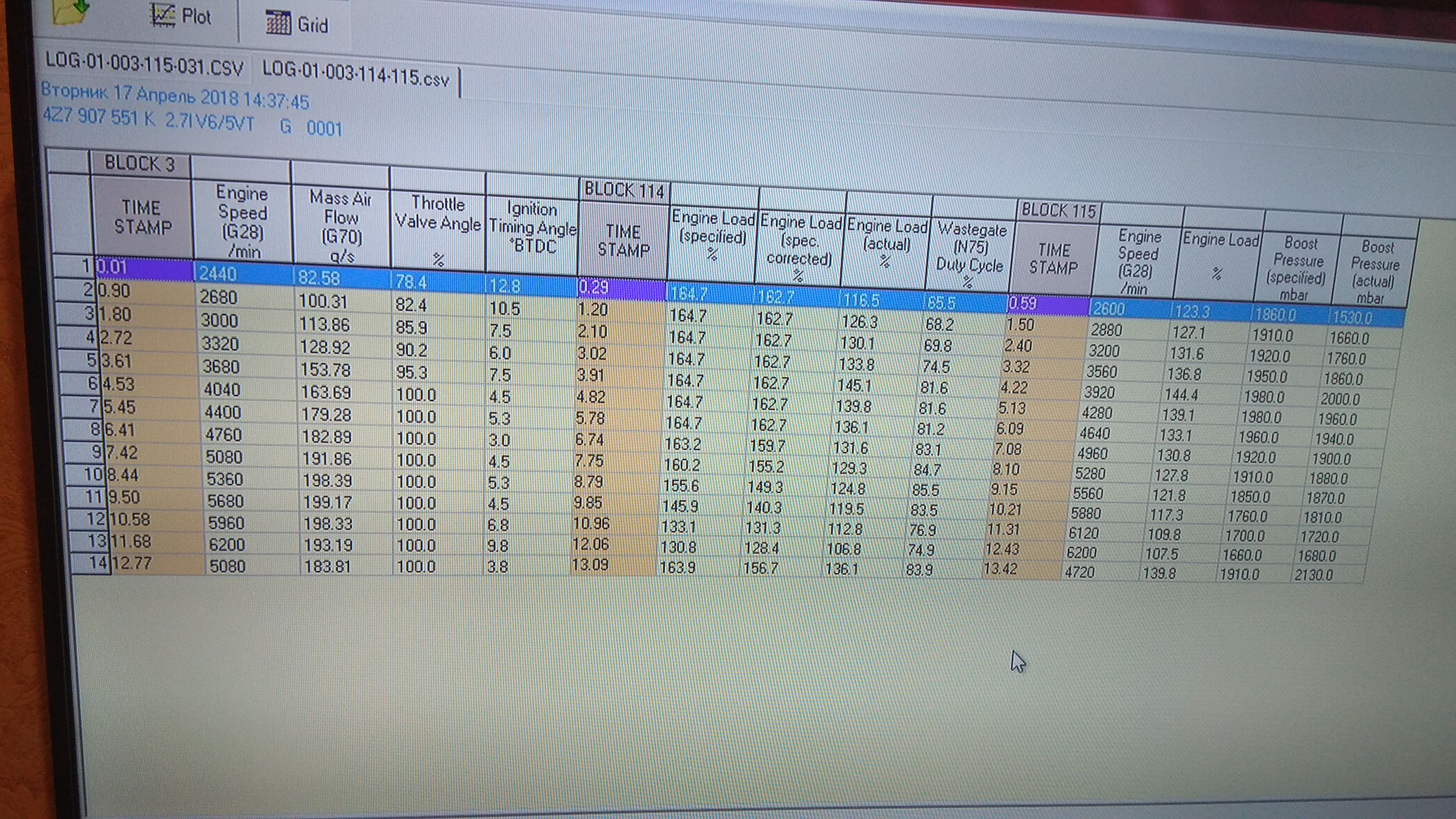
Task: Select the BLOCK 3 header cell
Action: click(x=140, y=164)
